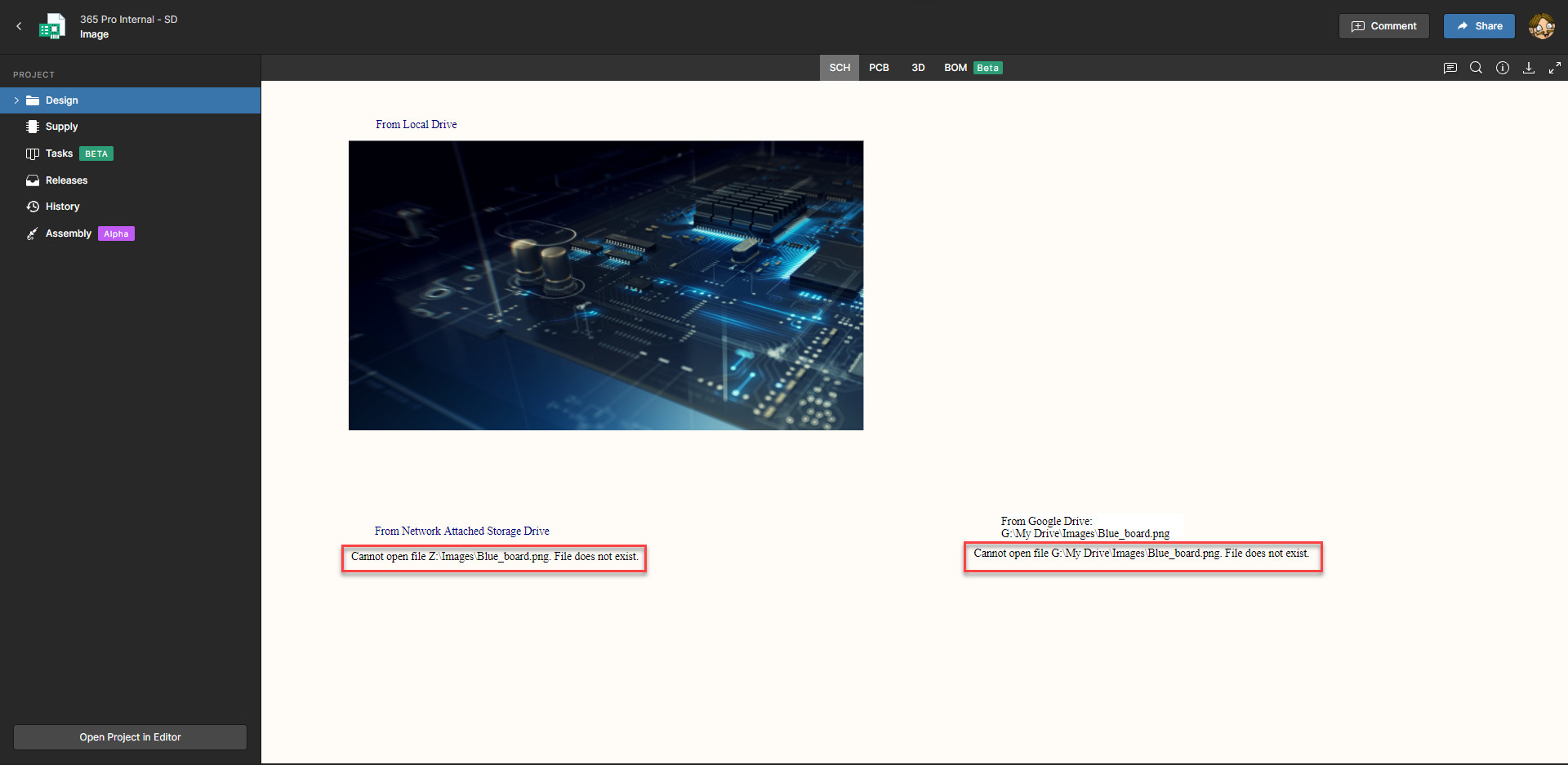The height and width of the screenshot is (765, 1568).
Task: Click the project file logo icon
Action: click(53, 26)
